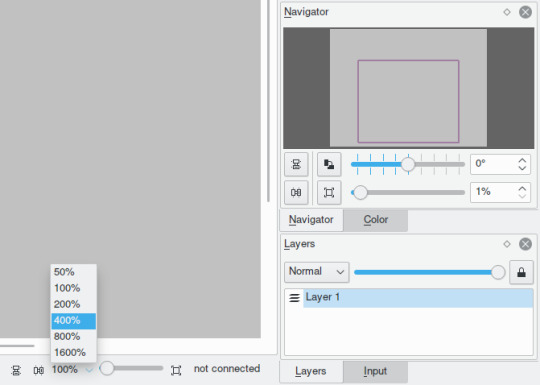540x385 pixels.
Task: Open the Input tab
Action: (375, 371)
